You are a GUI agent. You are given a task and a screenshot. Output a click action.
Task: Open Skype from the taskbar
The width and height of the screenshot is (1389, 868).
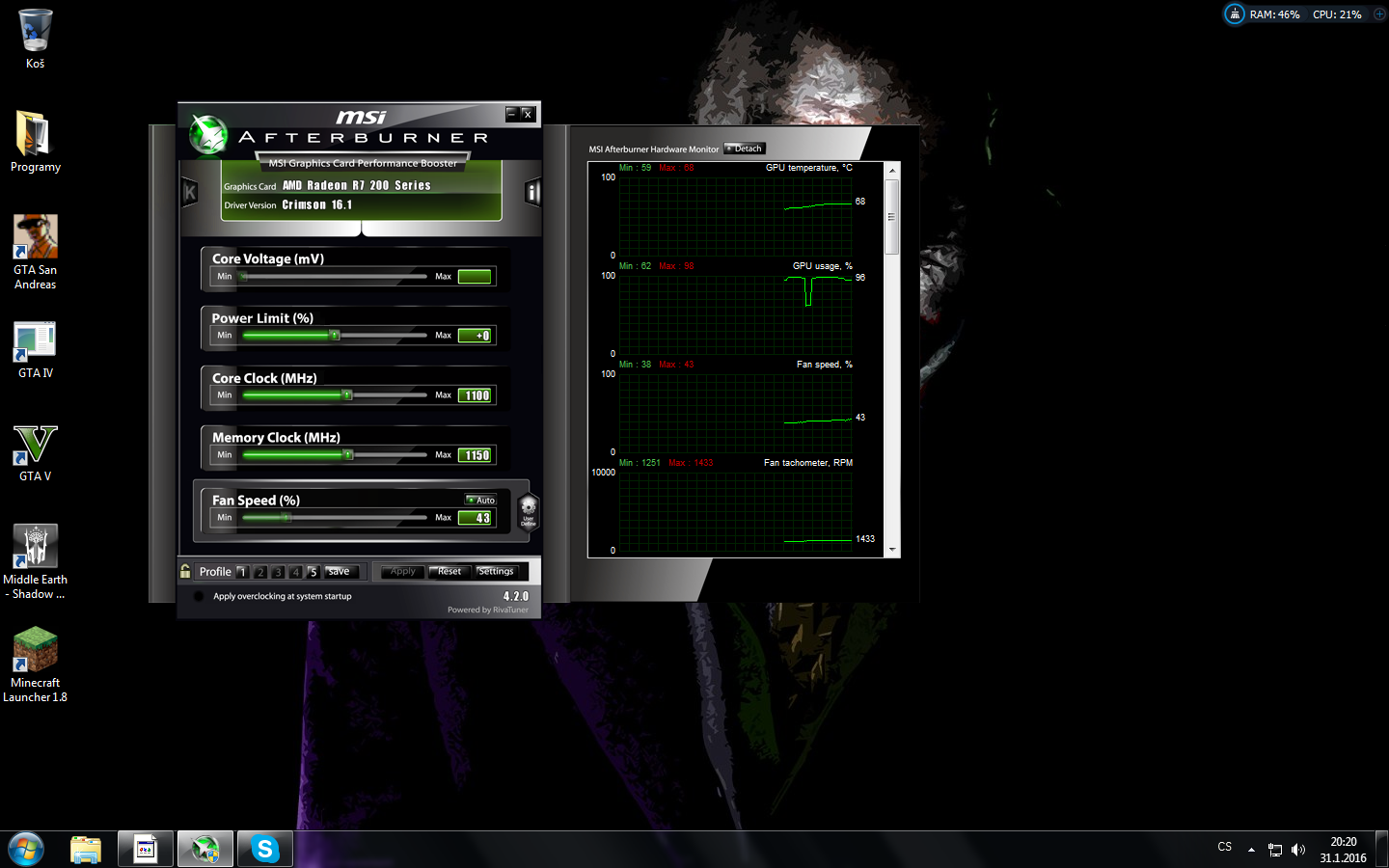click(265, 849)
